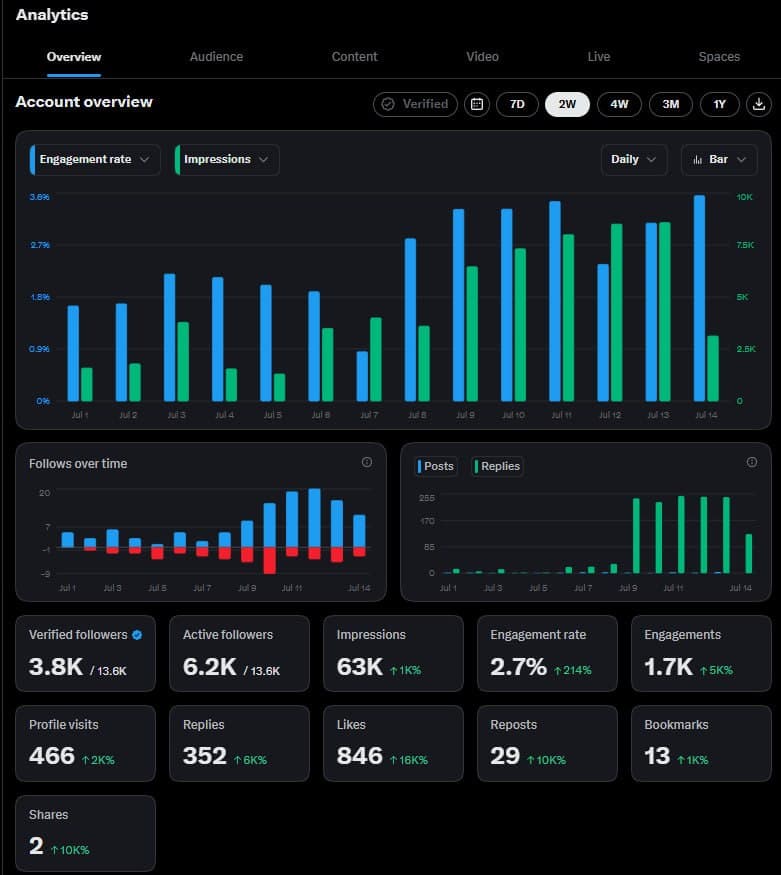781x875 pixels.
Task: Select the 1Y time range
Action: [x=720, y=104]
